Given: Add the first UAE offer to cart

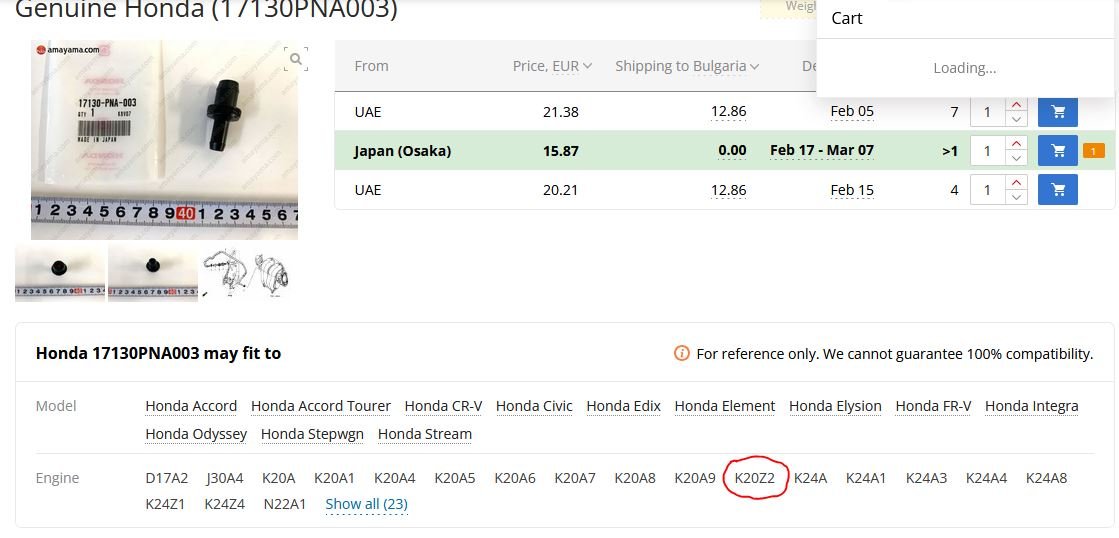Looking at the screenshot, I should [x=1057, y=112].
